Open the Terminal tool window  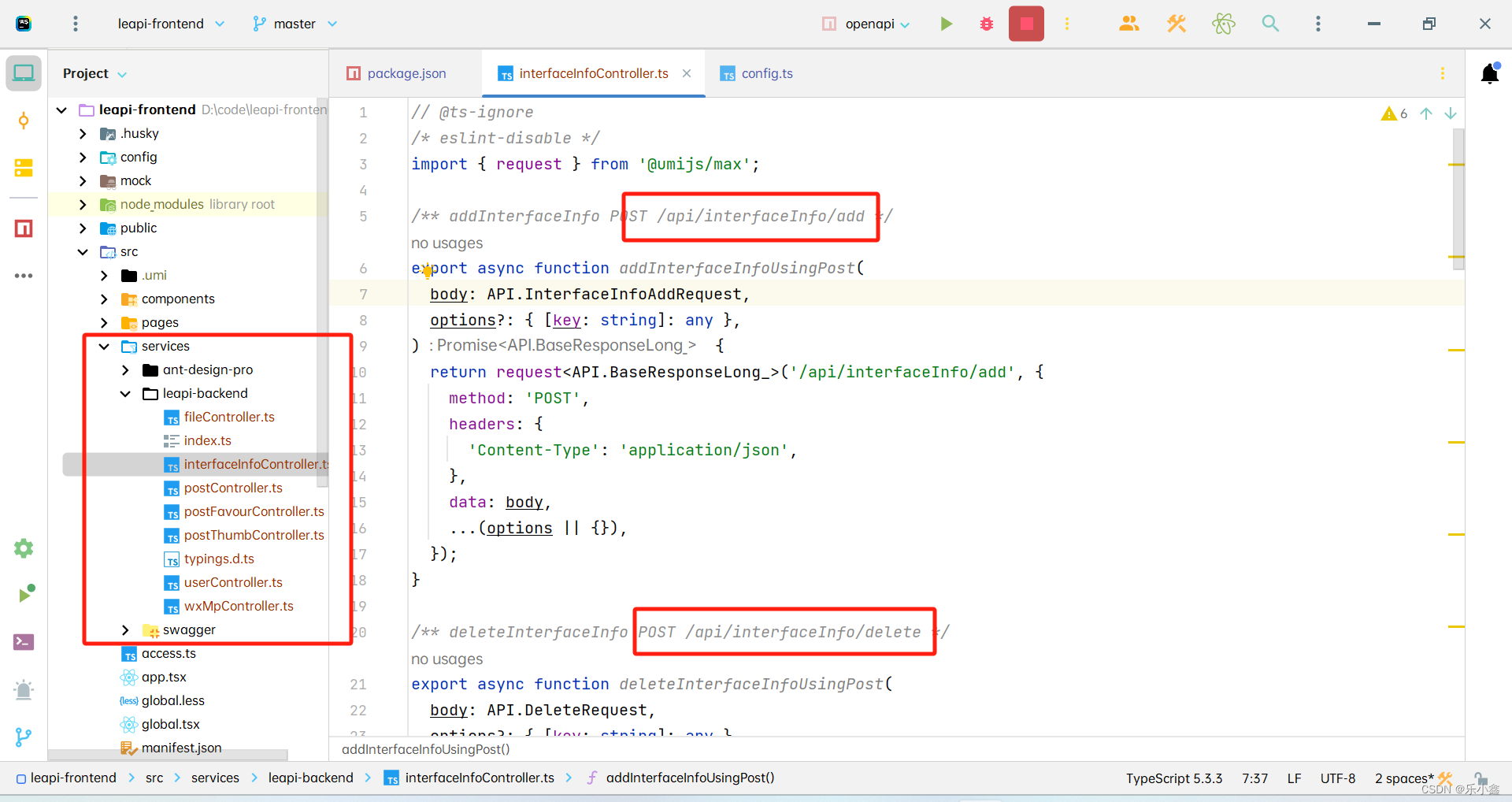24,642
